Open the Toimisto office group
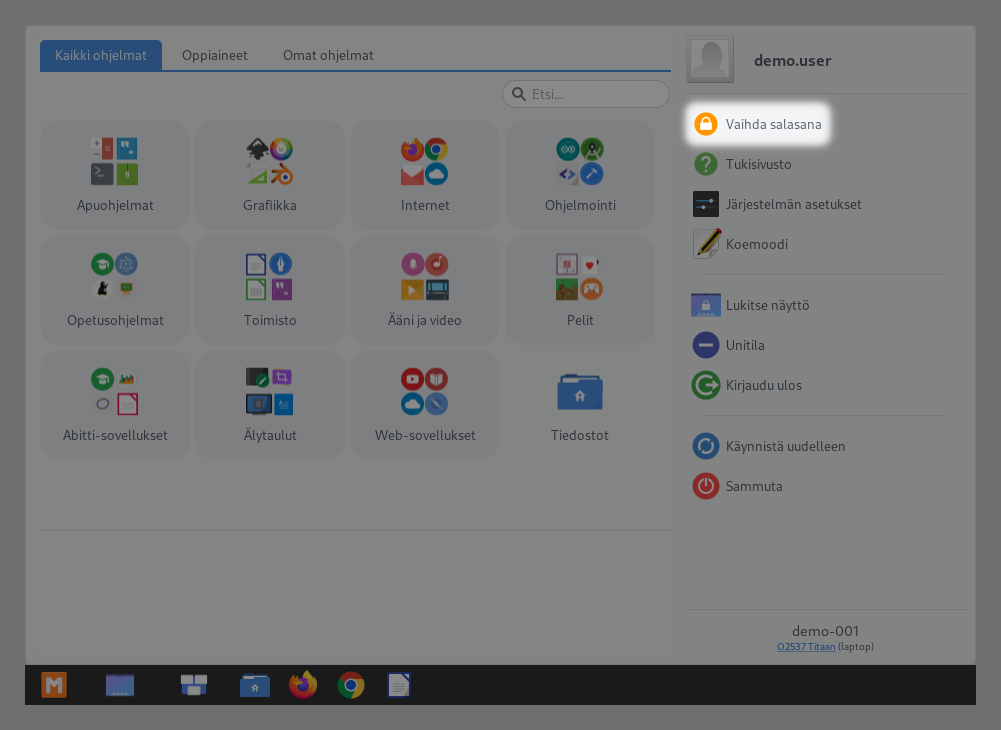Image resolution: width=1001 pixels, height=730 pixels. [x=270, y=290]
